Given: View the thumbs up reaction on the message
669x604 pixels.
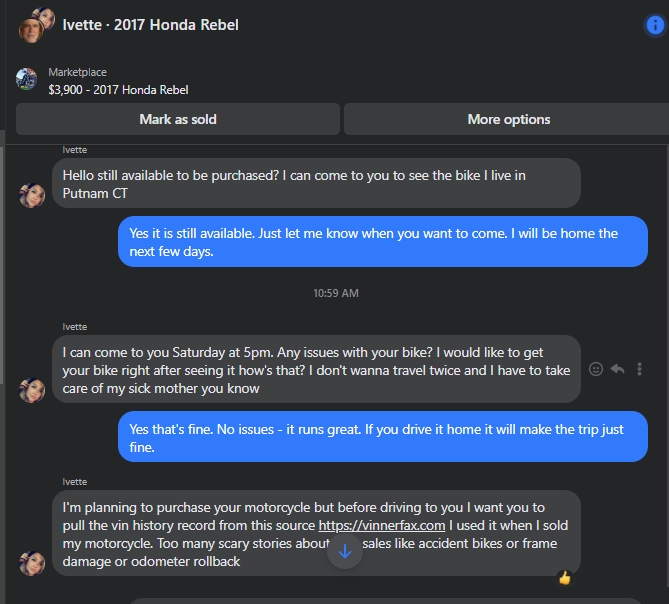Looking at the screenshot, I should [565, 578].
